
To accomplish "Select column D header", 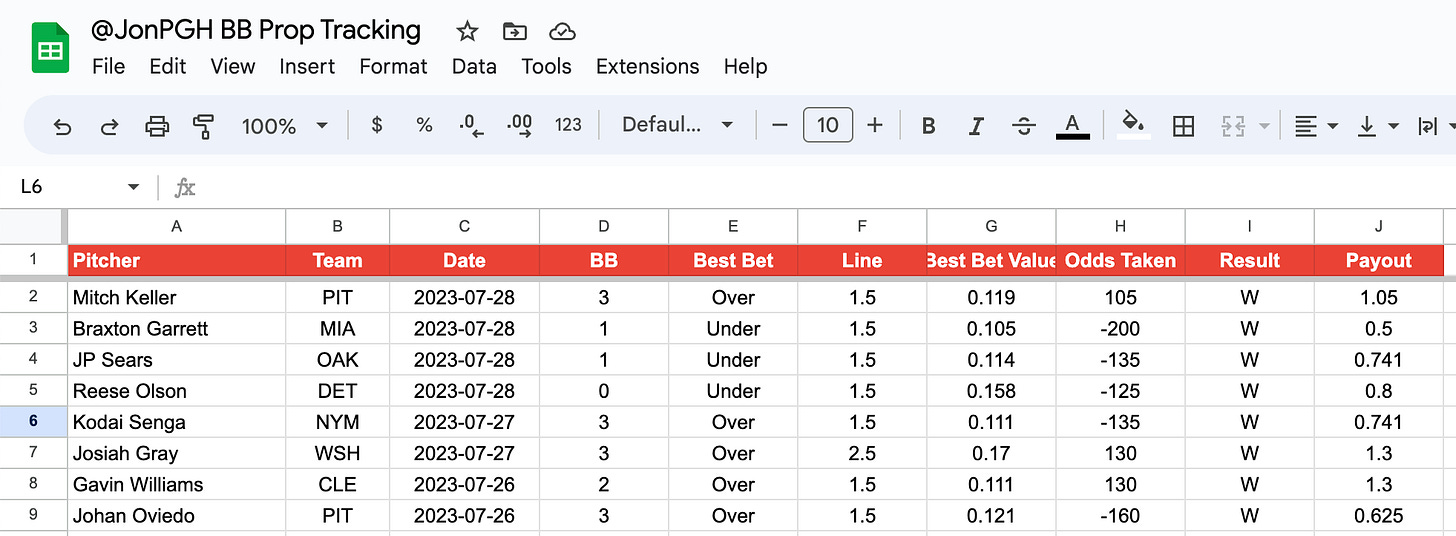I will pos(604,226).
